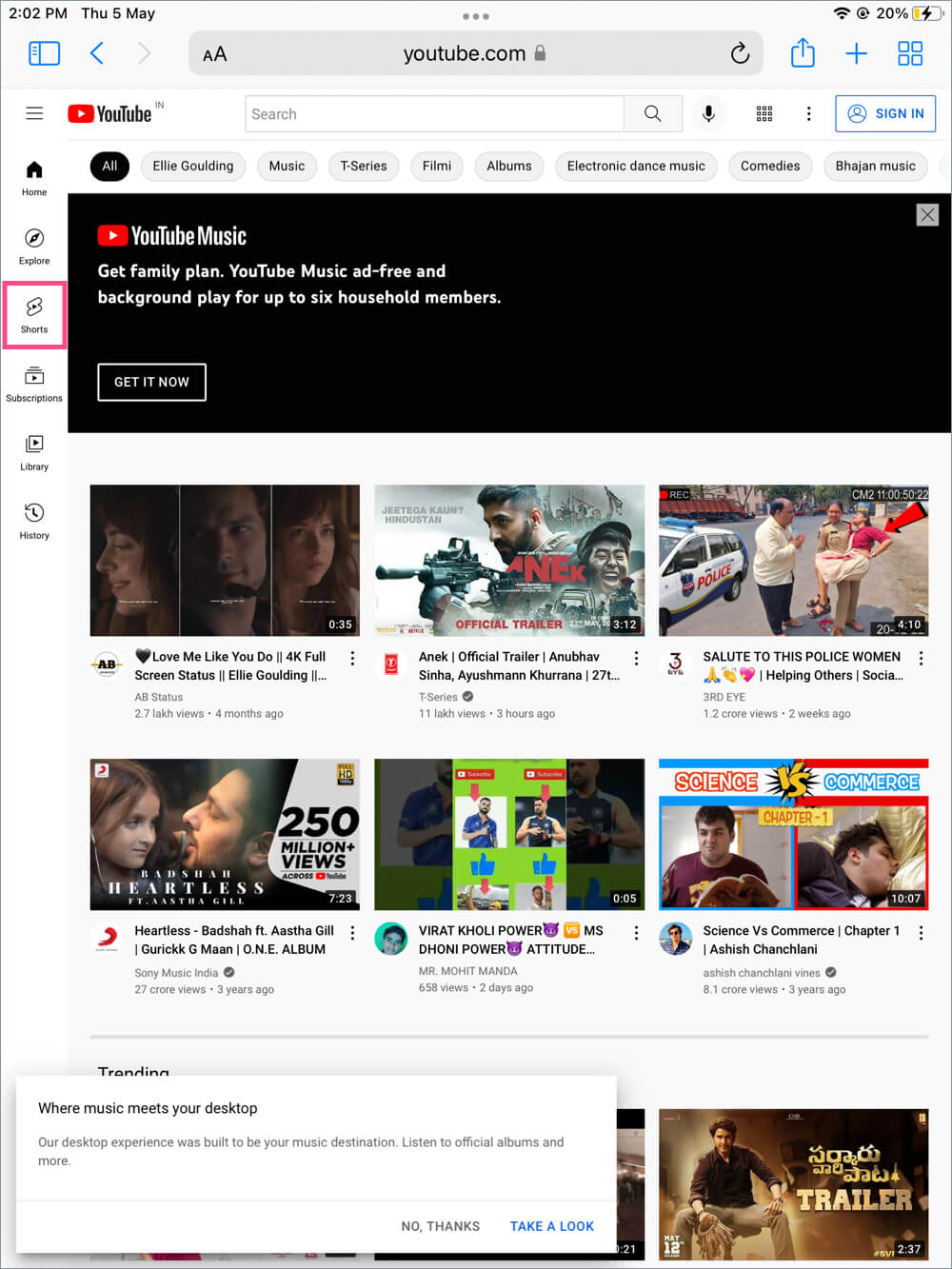
Task: Select the Music filter chip
Action: (x=287, y=166)
